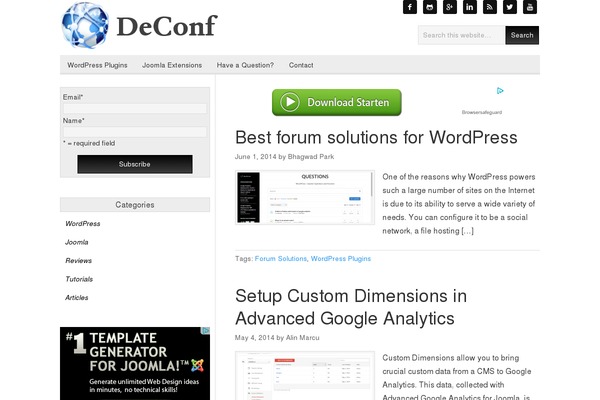The width and height of the screenshot is (600, 400).
Task: Open the GitHub social icon
Action: (429, 7)
